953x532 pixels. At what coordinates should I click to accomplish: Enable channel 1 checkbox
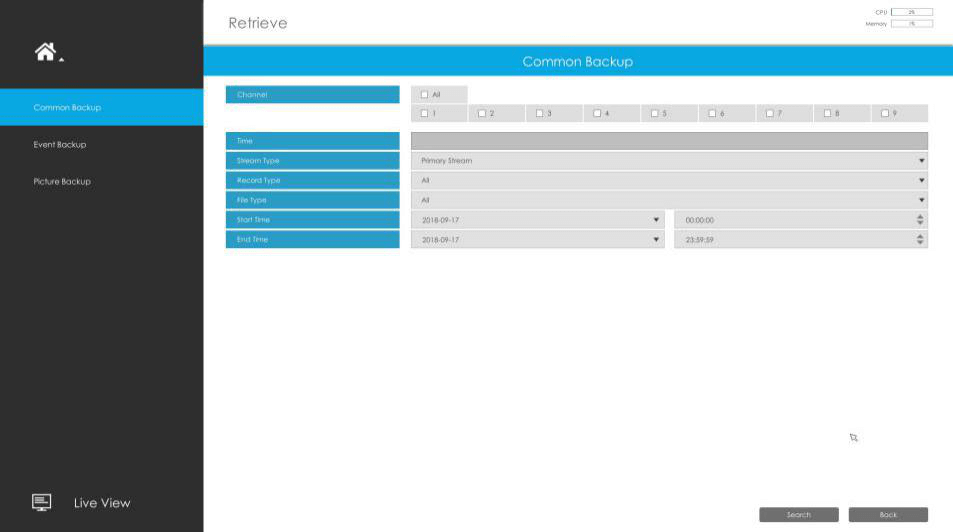pyautogui.click(x=425, y=114)
